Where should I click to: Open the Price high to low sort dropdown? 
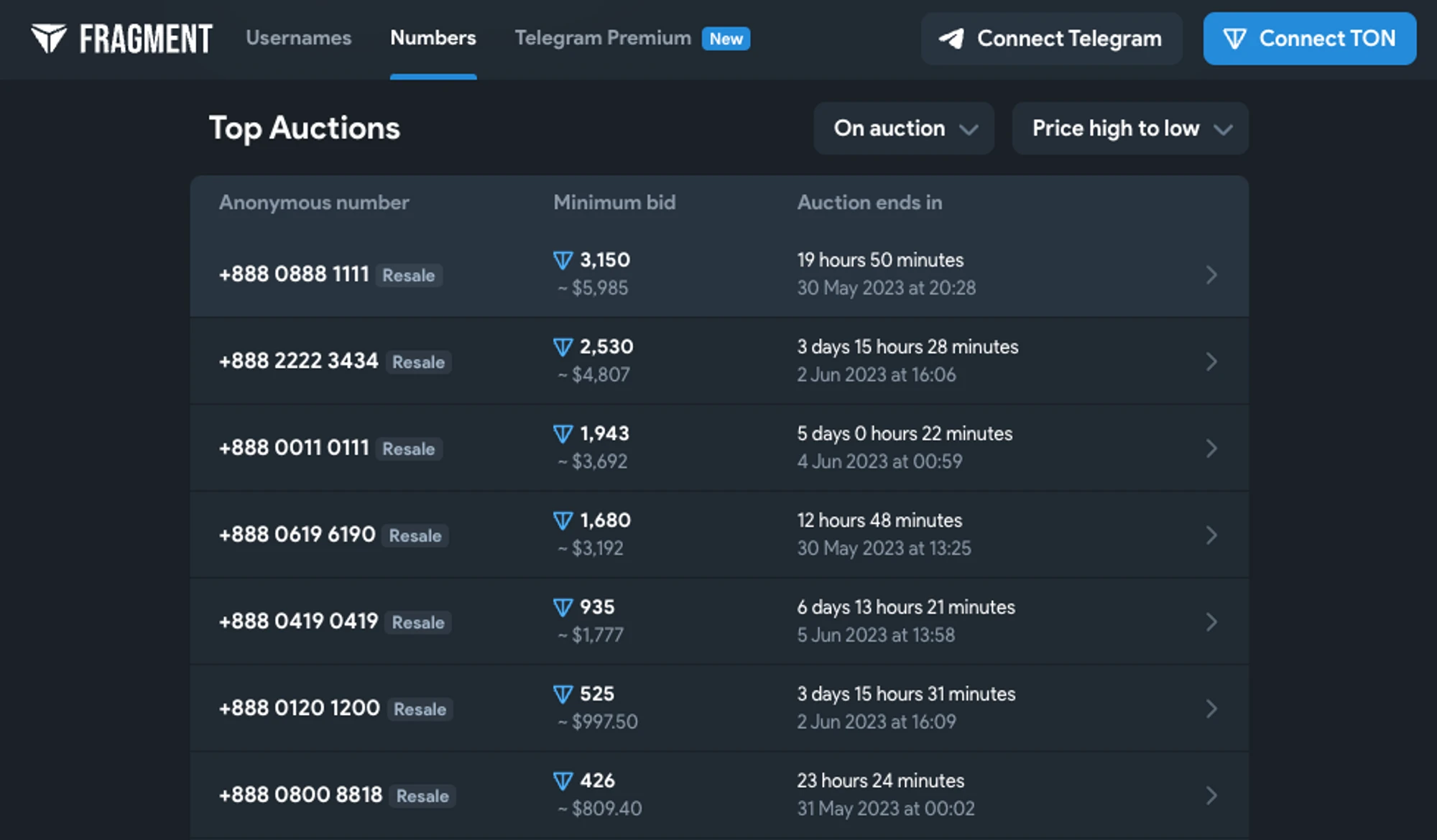click(x=1129, y=129)
